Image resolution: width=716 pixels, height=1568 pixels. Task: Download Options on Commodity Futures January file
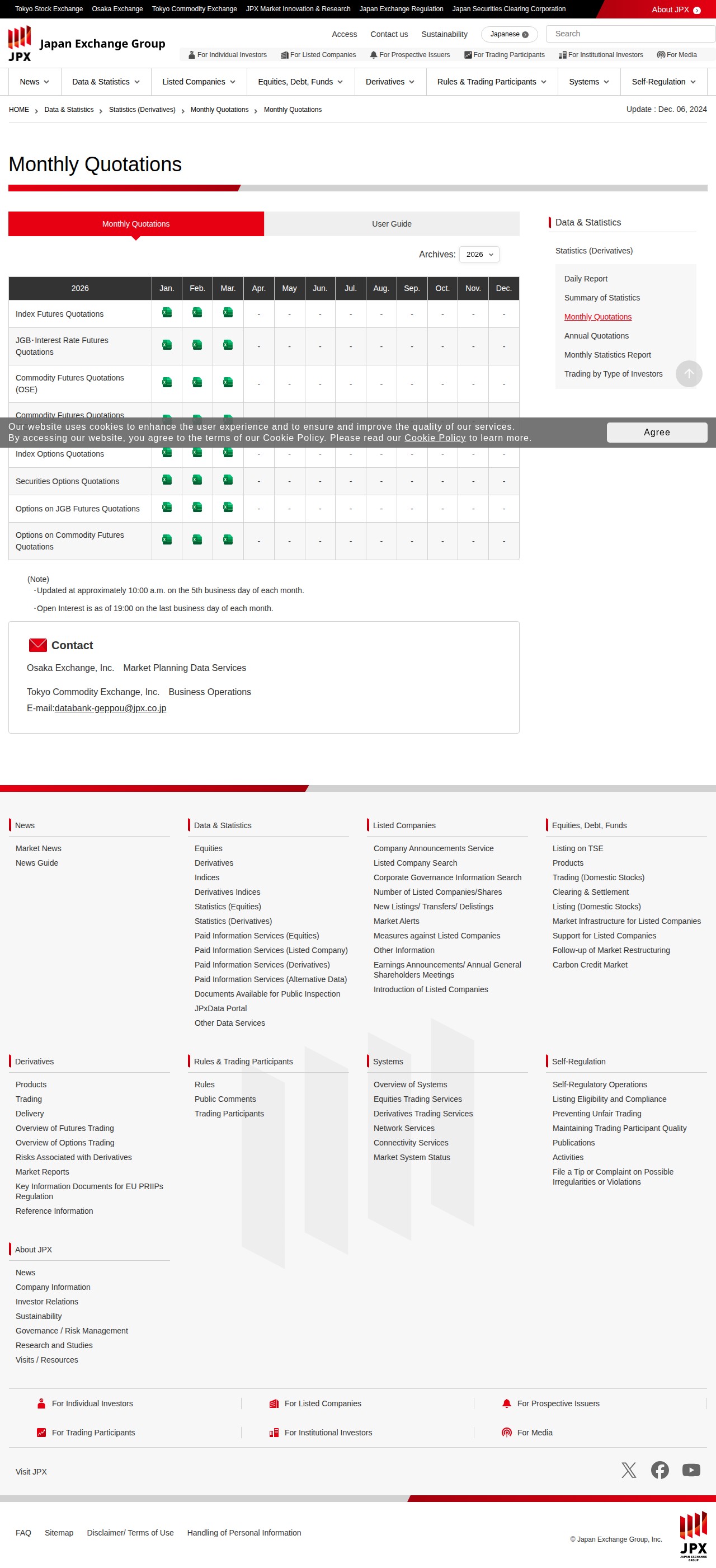[x=167, y=539]
